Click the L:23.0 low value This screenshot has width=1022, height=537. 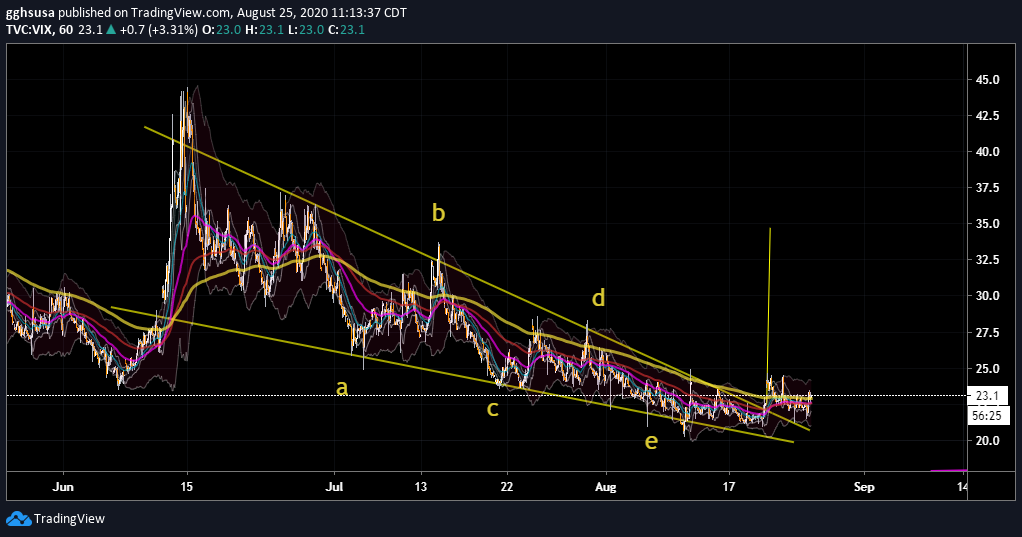coord(305,29)
